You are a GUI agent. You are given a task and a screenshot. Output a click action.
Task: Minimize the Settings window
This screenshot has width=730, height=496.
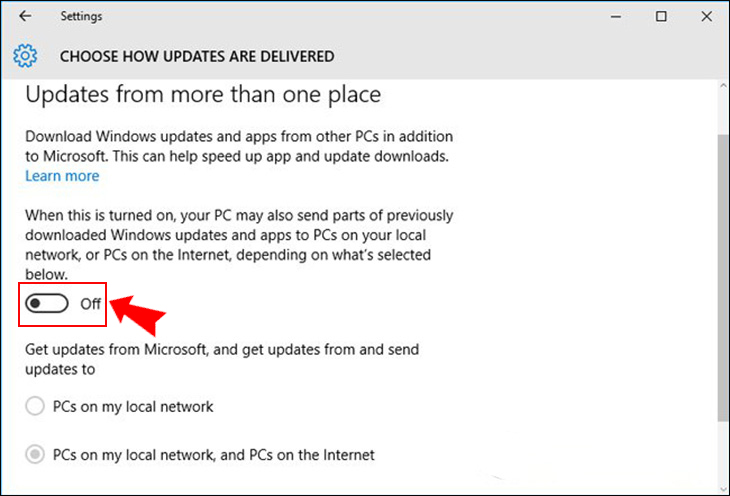click(616, 17)
